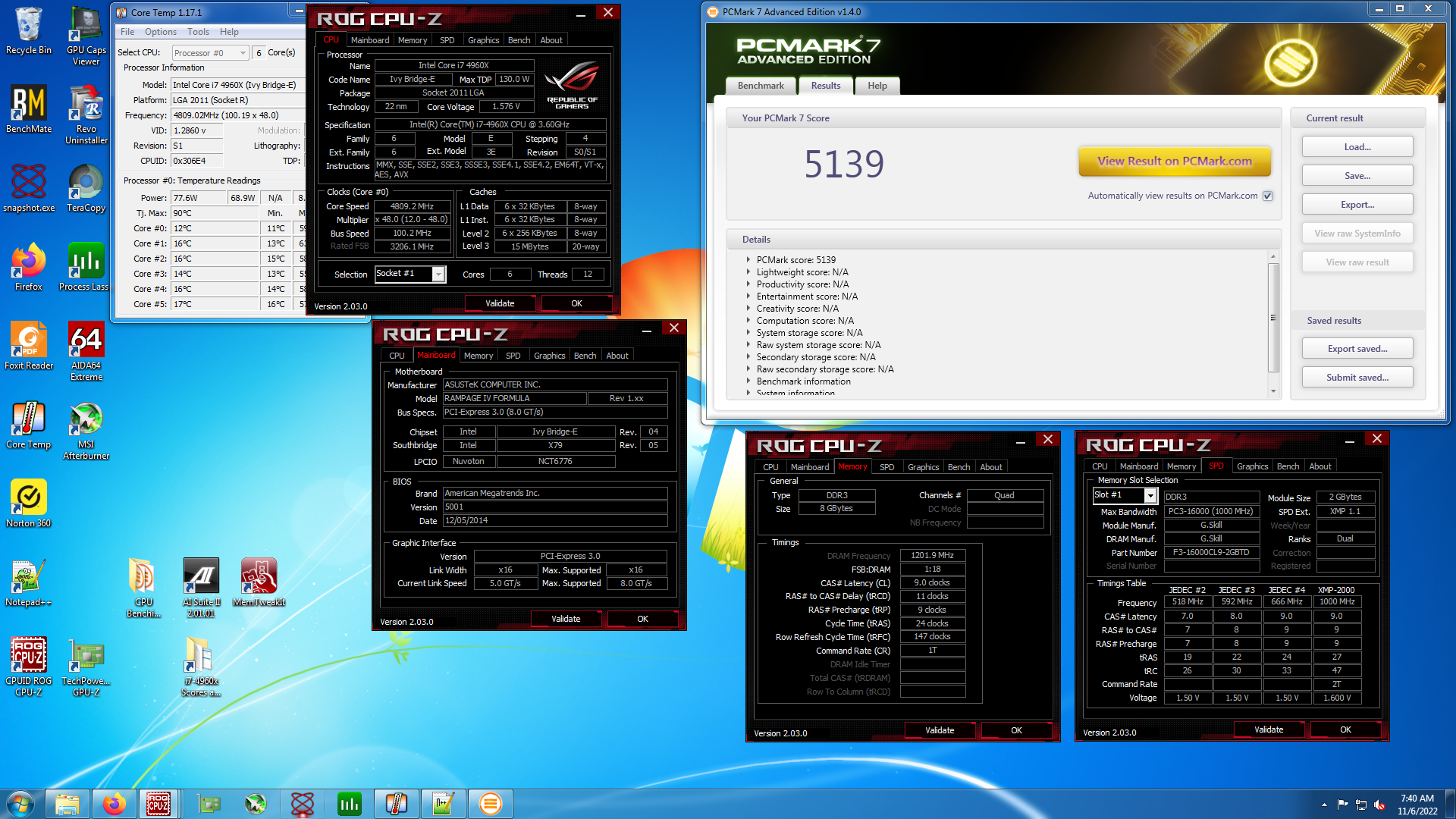
Task: Open Slot #1 memory slot dropdown
Action: pos(1125,495)
